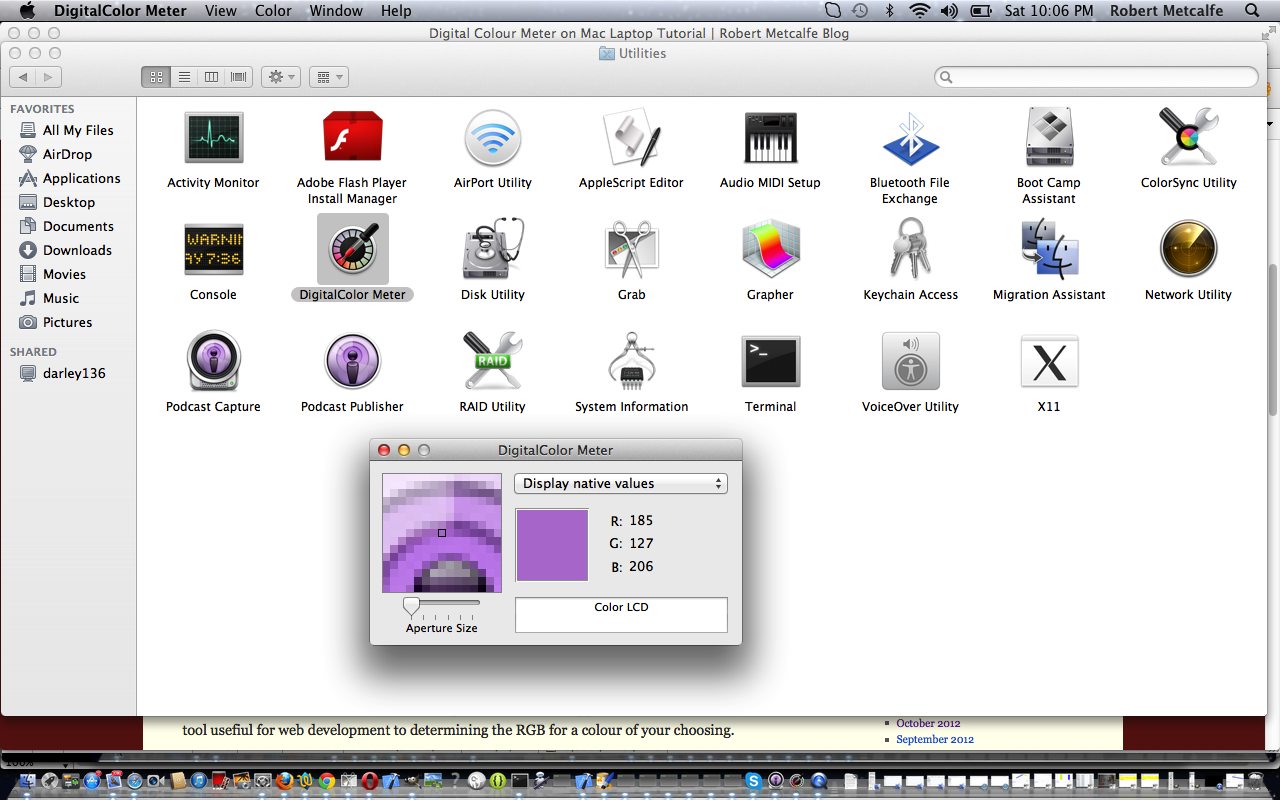The width and height of the screenshot is (1280, 800).
Task: Open the DigitalColor Meter application menu
Action: [x=120, y=11]
